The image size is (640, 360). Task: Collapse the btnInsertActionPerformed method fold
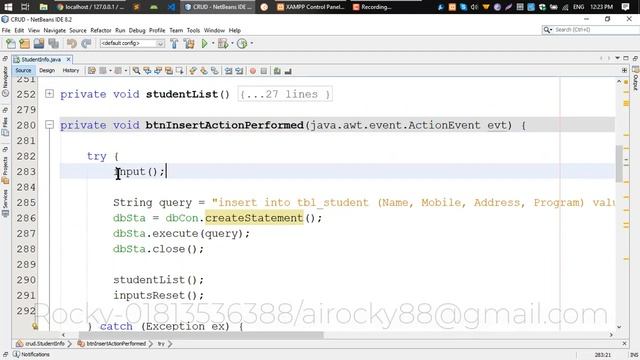[x=49, y=125]
